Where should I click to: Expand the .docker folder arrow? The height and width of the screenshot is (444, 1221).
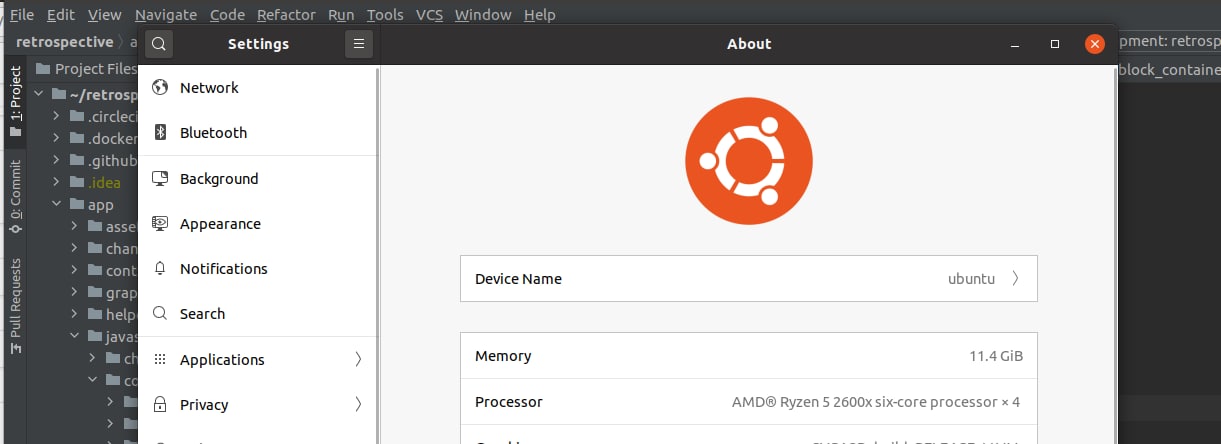point(56,138)
